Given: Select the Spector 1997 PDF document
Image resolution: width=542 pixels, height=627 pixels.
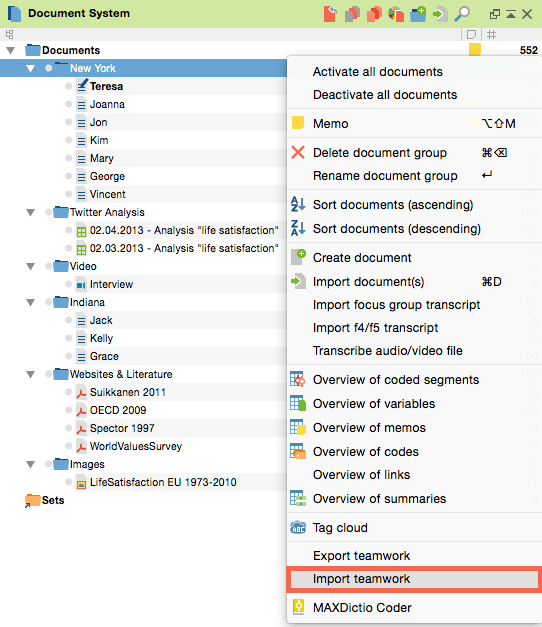Looking at the screenshot, I should [x=122, y=428].
